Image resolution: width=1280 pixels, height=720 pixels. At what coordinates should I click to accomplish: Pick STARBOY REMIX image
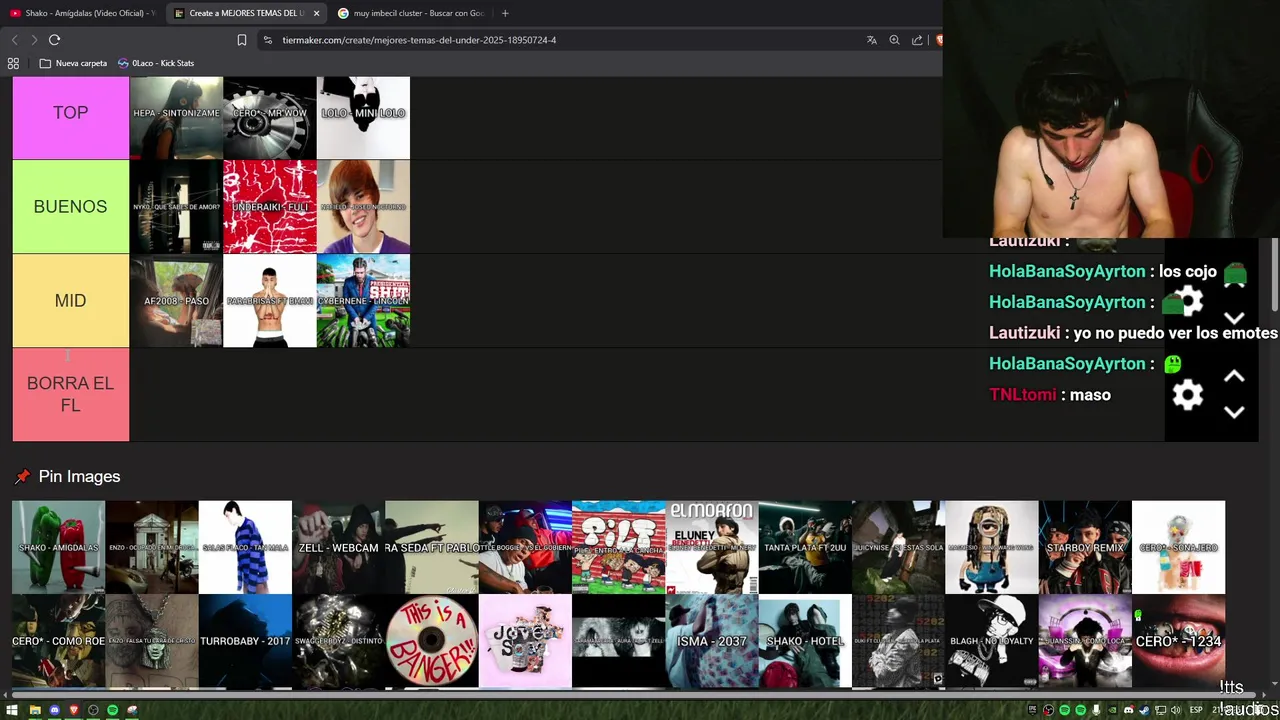click(1085, 547)
